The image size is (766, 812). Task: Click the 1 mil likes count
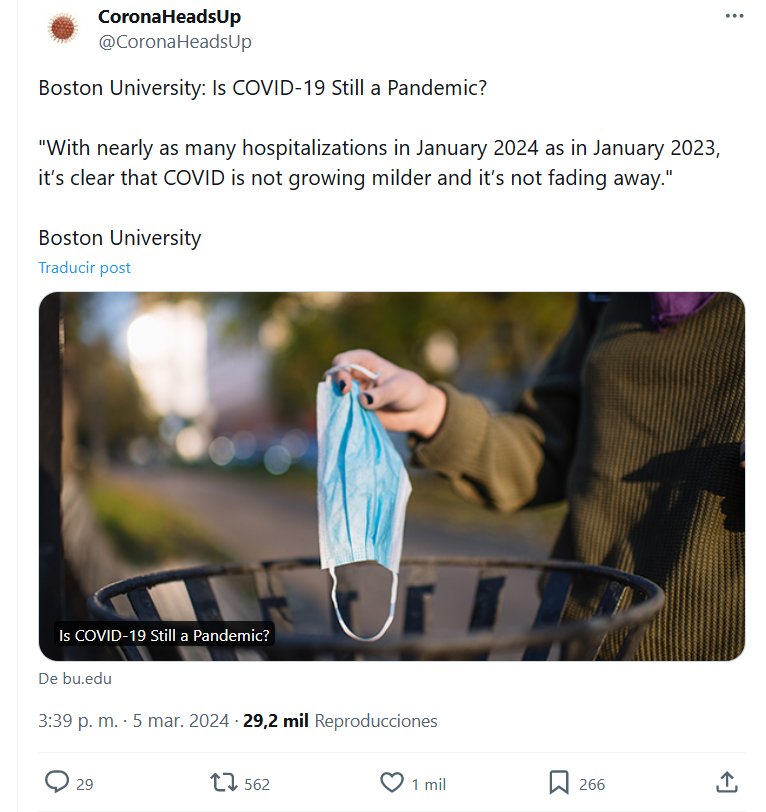[x=429, y=784]
